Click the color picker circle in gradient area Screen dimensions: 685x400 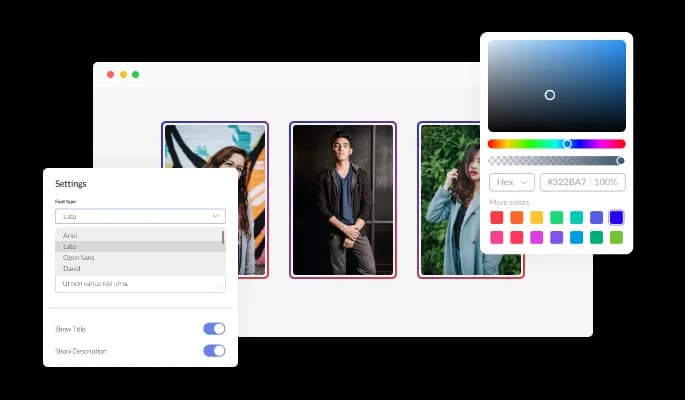[549, 95]
